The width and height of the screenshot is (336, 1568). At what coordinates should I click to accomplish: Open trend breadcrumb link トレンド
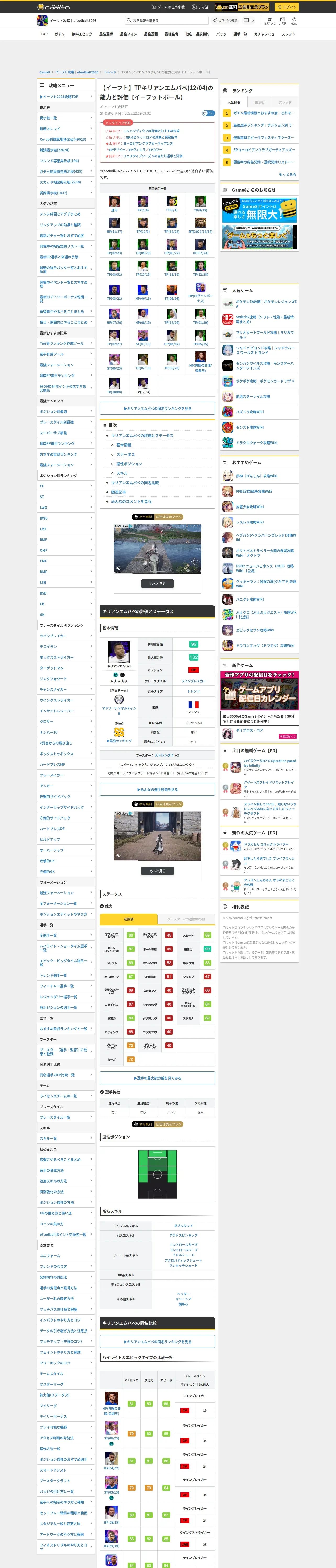tap(110, 72)
